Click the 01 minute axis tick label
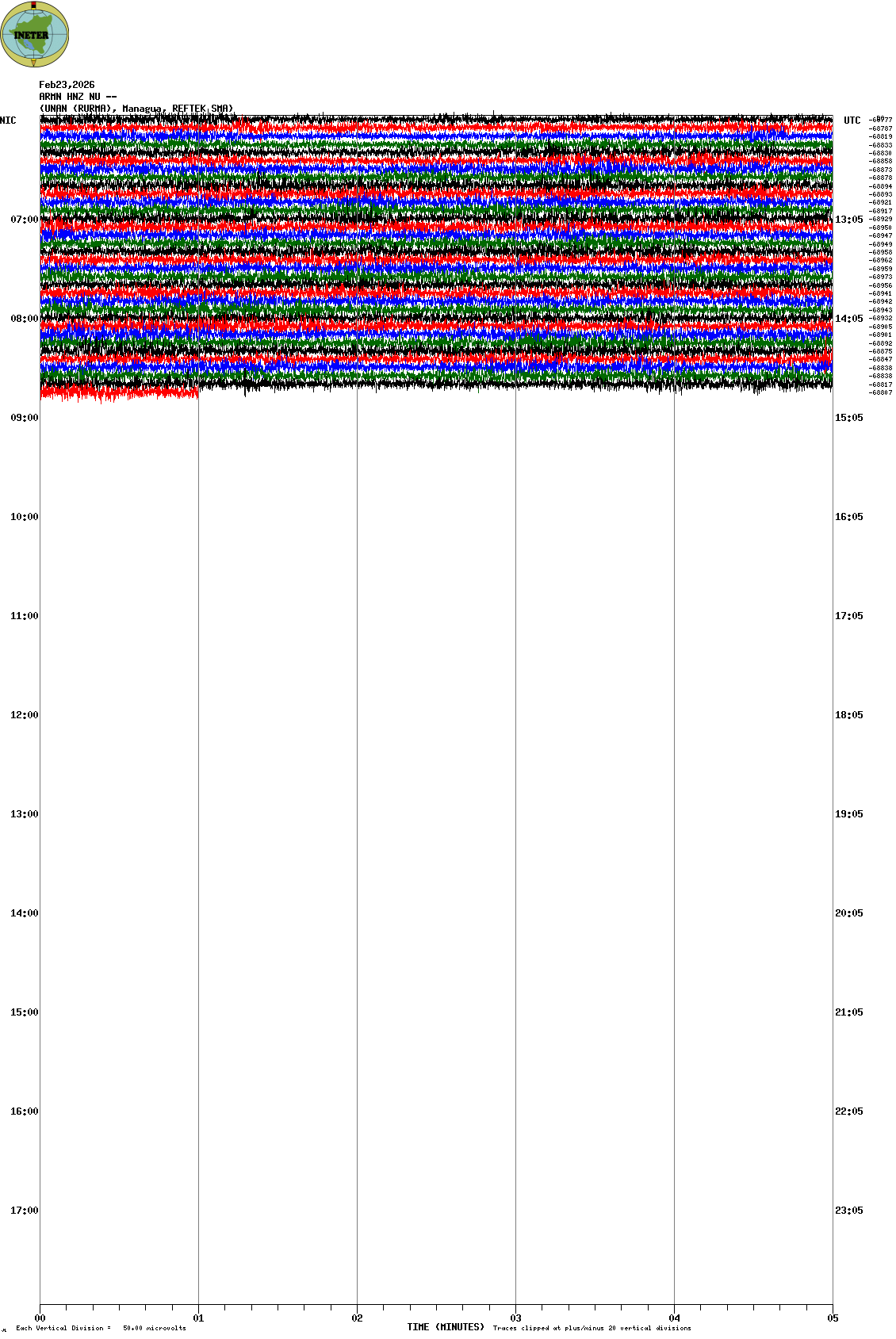Screen dimensions: 896x1339 point(199,1318)
